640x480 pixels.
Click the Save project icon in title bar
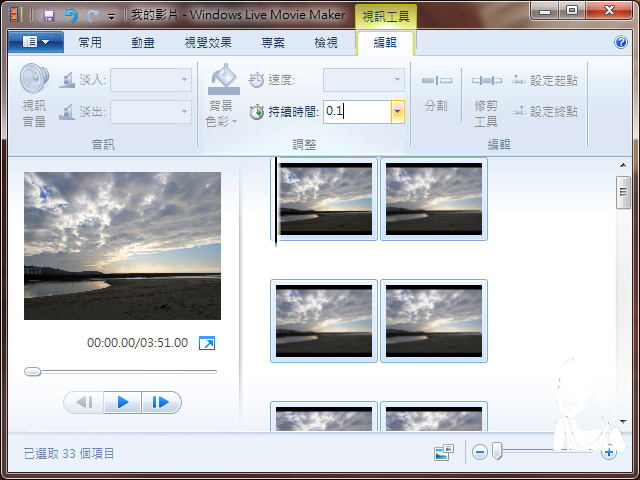49,16
